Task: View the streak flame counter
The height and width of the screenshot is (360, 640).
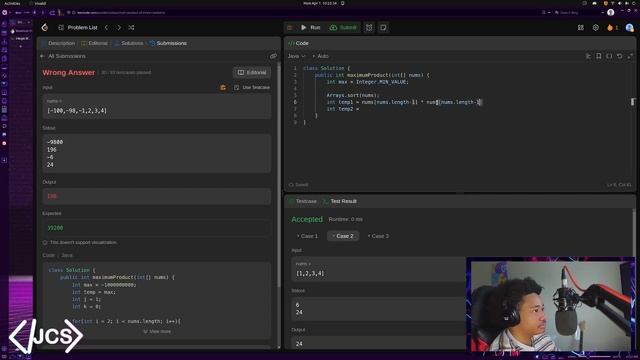Action: coord(612,27)
